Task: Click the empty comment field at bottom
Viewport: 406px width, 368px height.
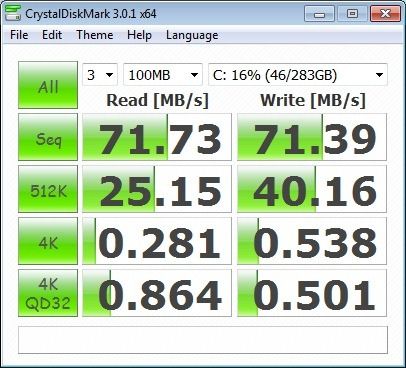Action: 203,340
